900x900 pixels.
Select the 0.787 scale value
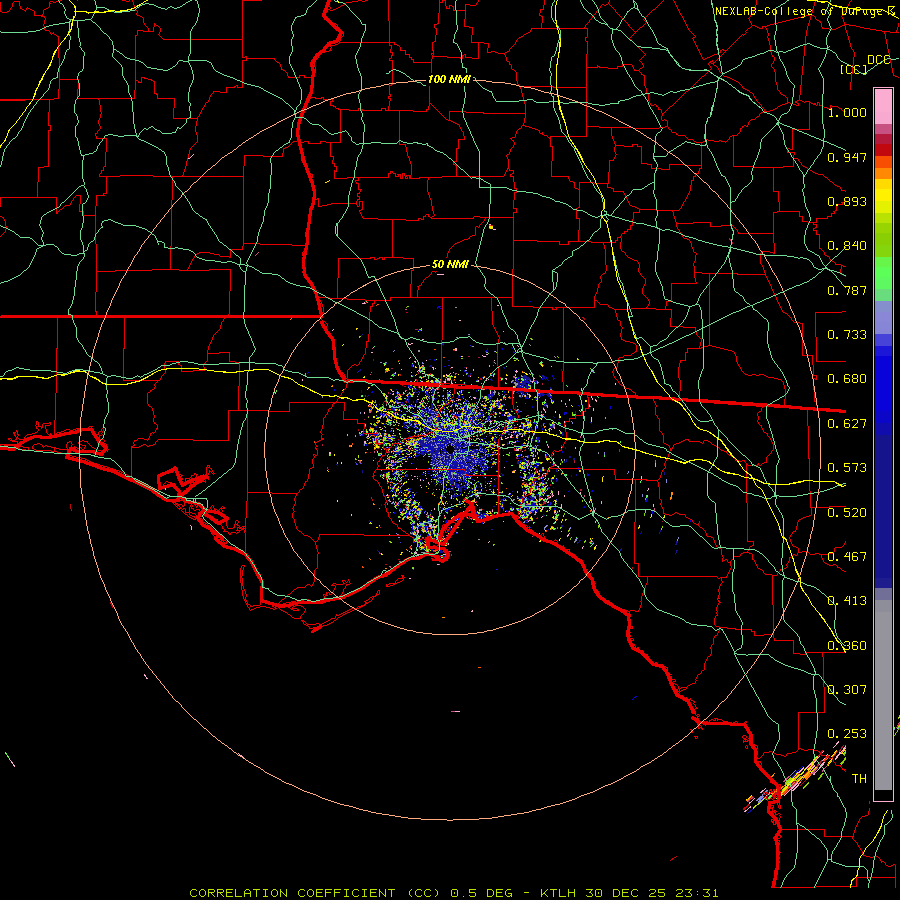pos(847,290)
